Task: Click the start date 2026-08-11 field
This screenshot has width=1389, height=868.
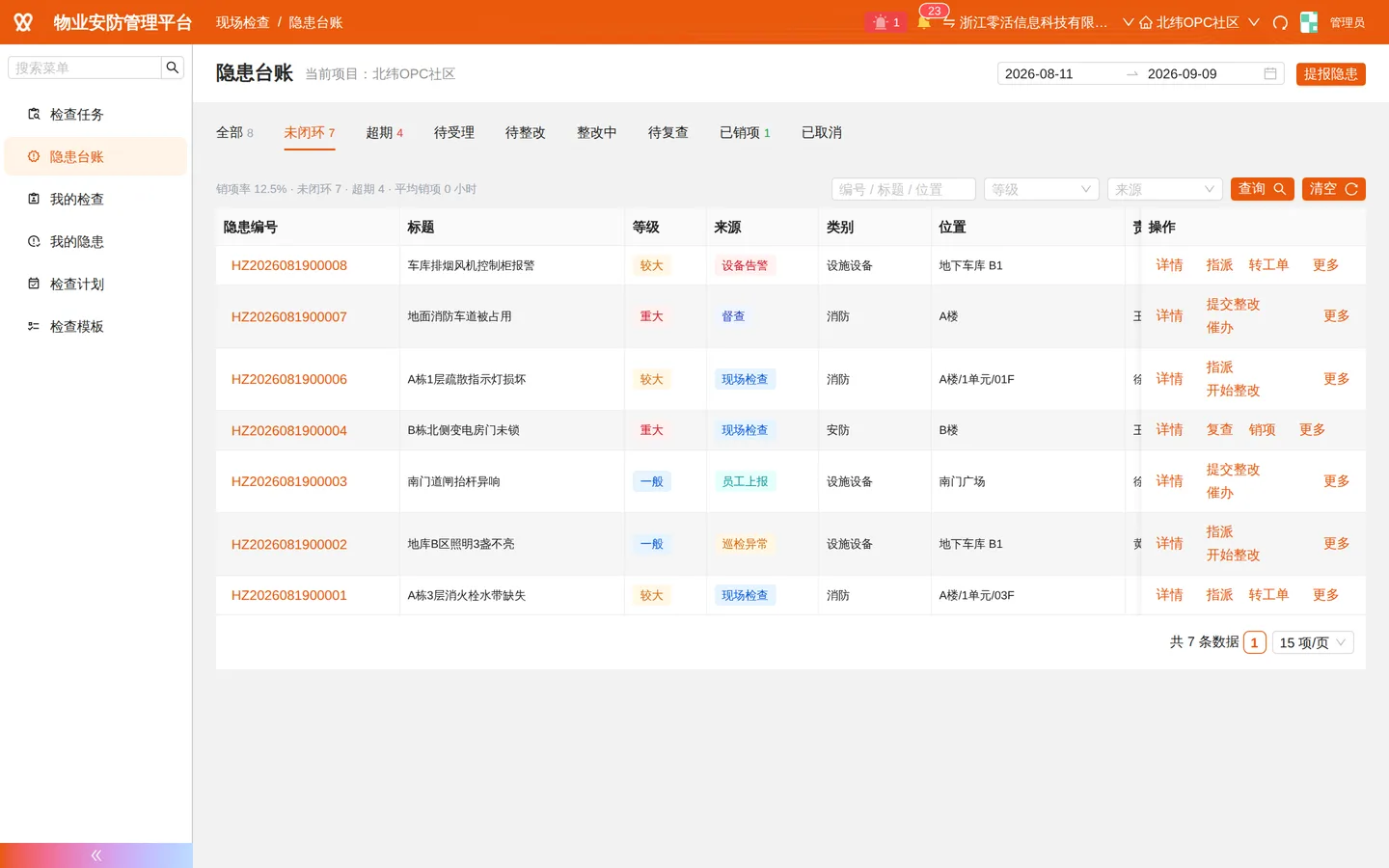Action: [x=1059, y=73]
